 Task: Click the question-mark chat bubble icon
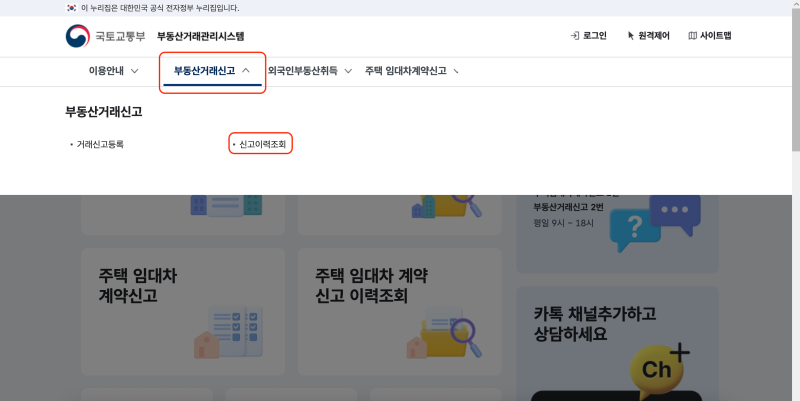pyautogui.click(x=634, y=230)
